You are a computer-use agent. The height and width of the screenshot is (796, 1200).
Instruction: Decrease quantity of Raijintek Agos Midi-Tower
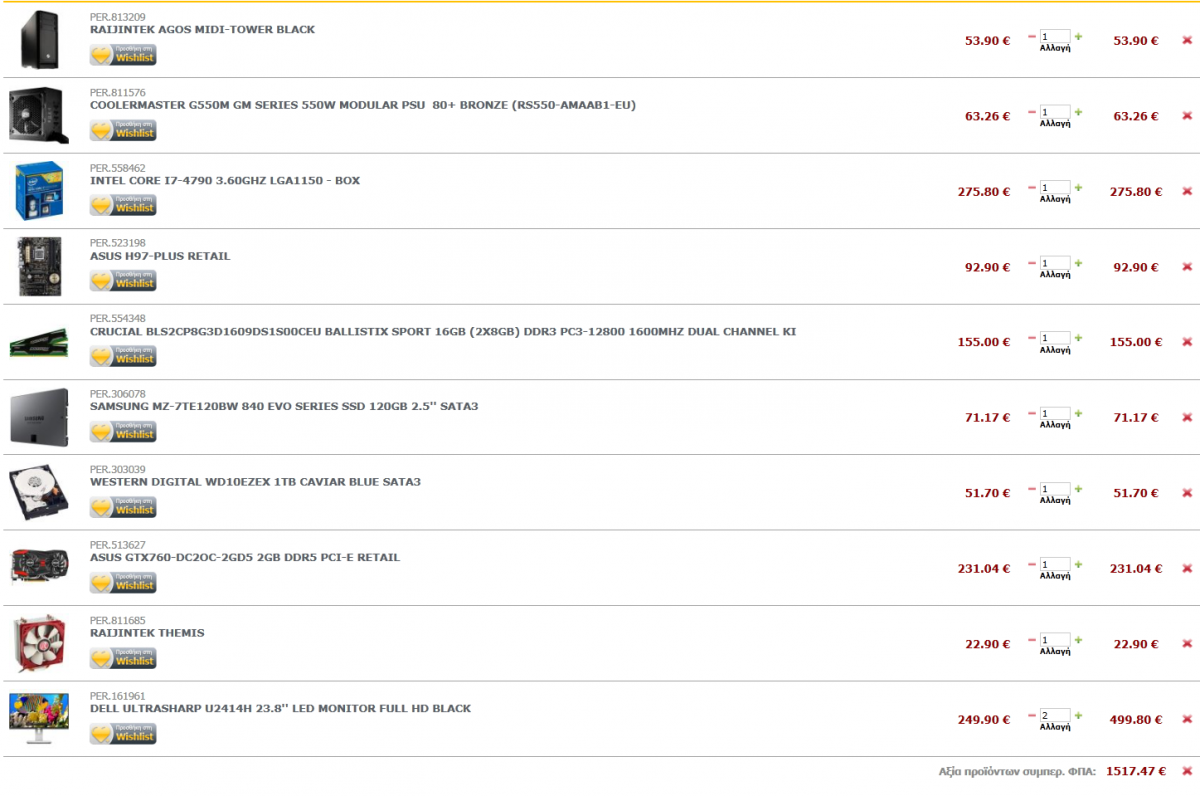coord(1032,36)
